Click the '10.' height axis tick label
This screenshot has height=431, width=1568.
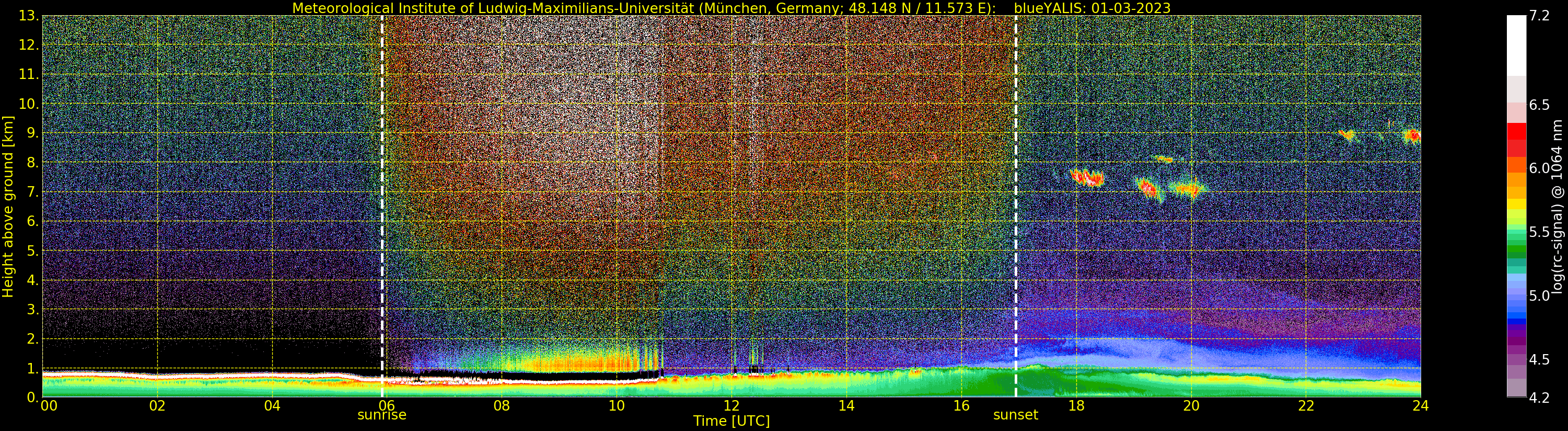coord(29,104)
